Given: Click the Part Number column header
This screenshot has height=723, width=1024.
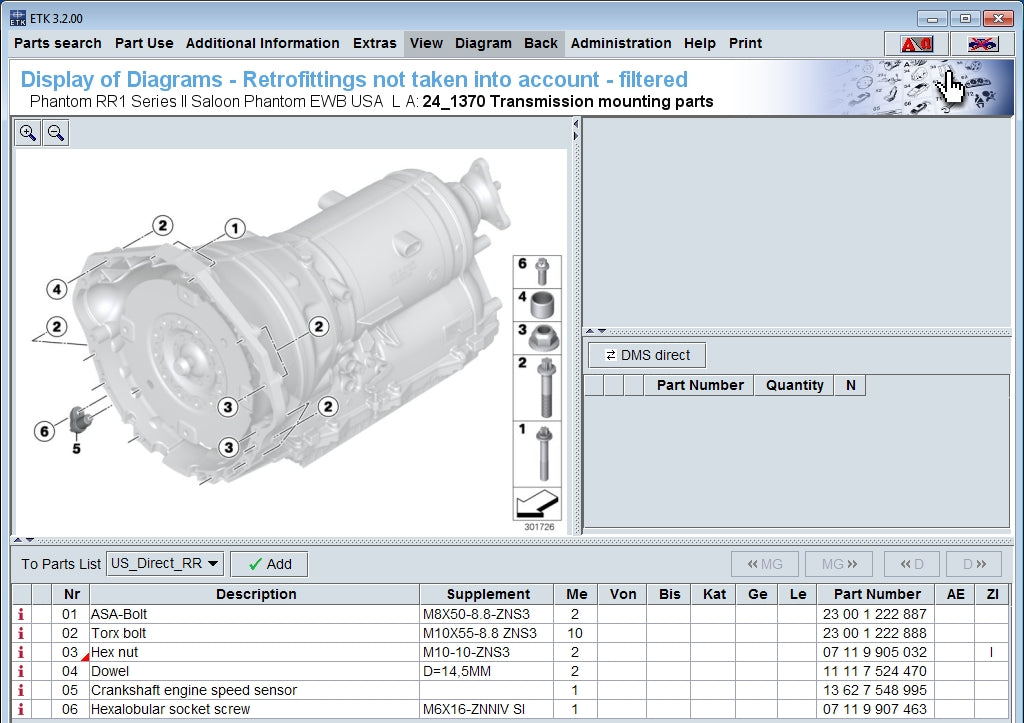Looking at the screenshot, I should [875, 594].
